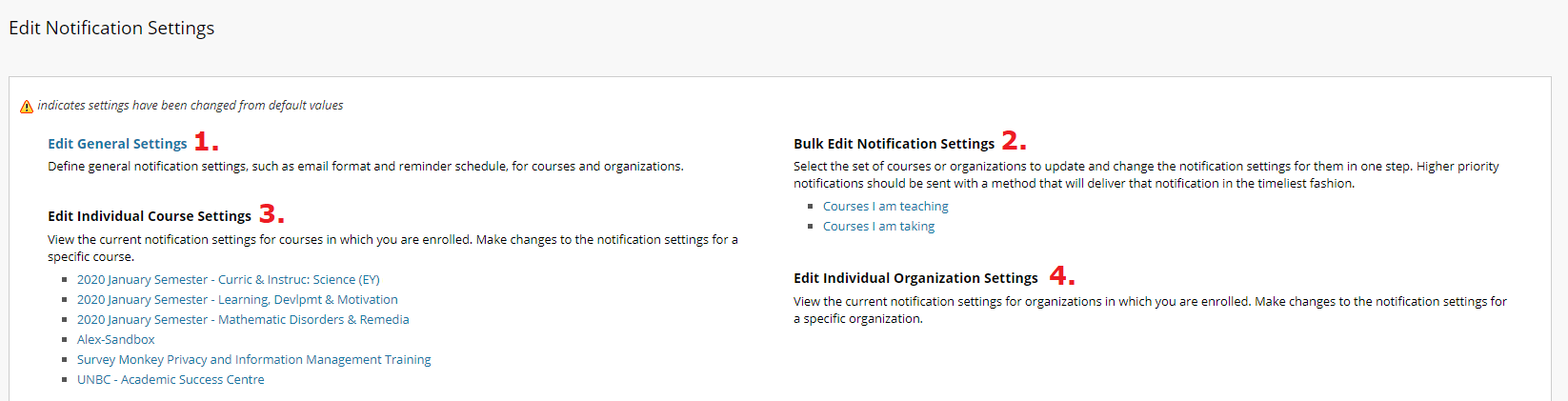The height and width of the screenshot is (401, 1568).
Task: Click the red number 1 marker
Action: click(206, 142)
